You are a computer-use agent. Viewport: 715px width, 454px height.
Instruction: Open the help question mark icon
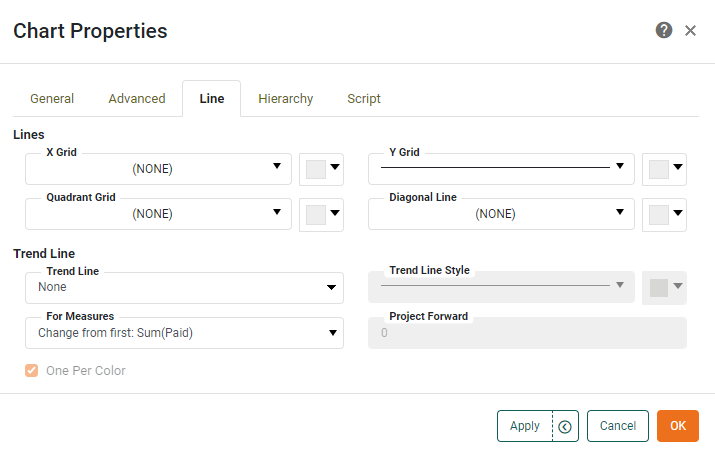click(x=664, y=31)
